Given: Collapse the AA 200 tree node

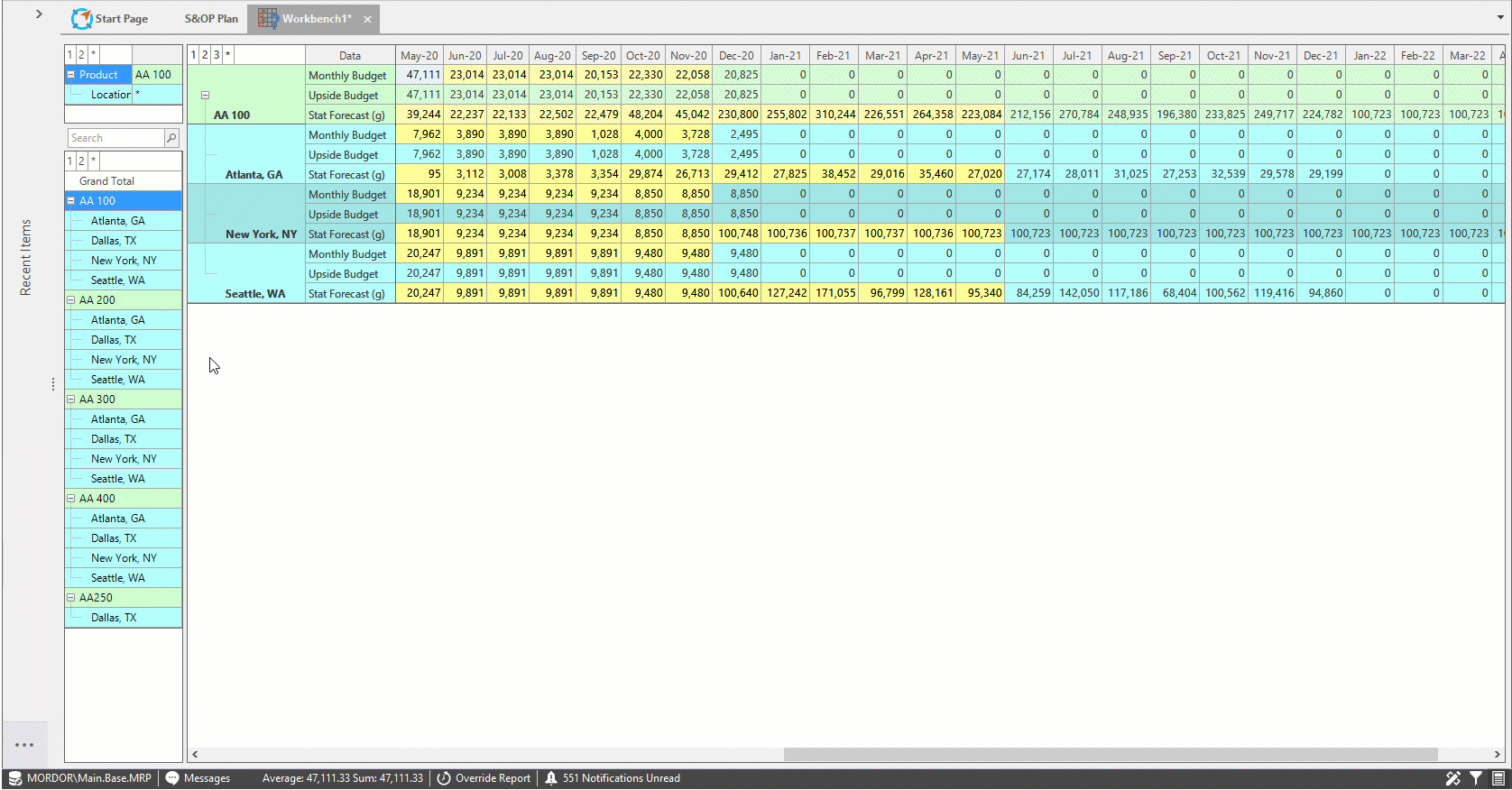Looking at the screenshot, I should pyautogui.click(x=71, y=300).
